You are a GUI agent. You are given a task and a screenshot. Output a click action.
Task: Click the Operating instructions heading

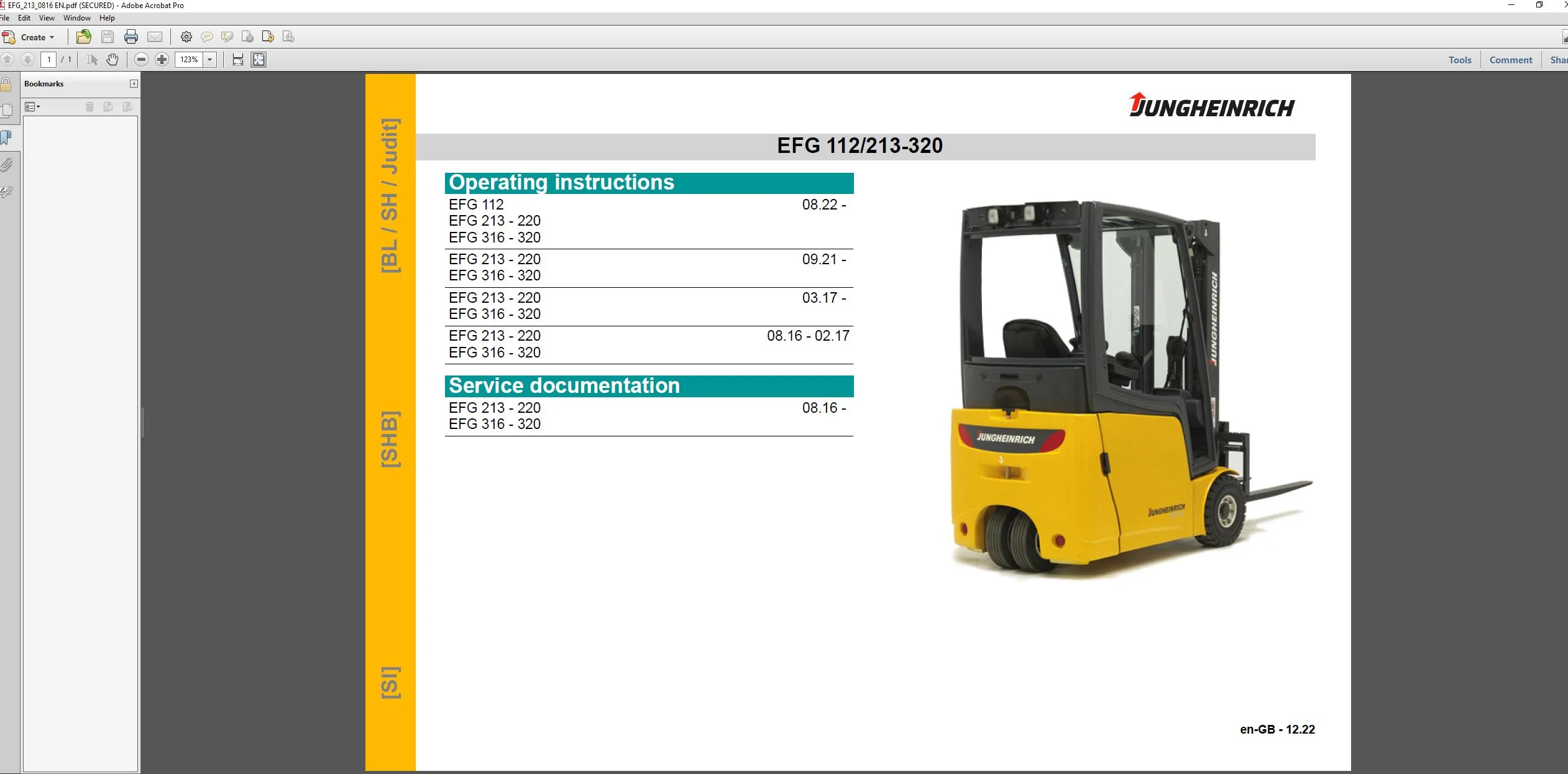(561, 183)
